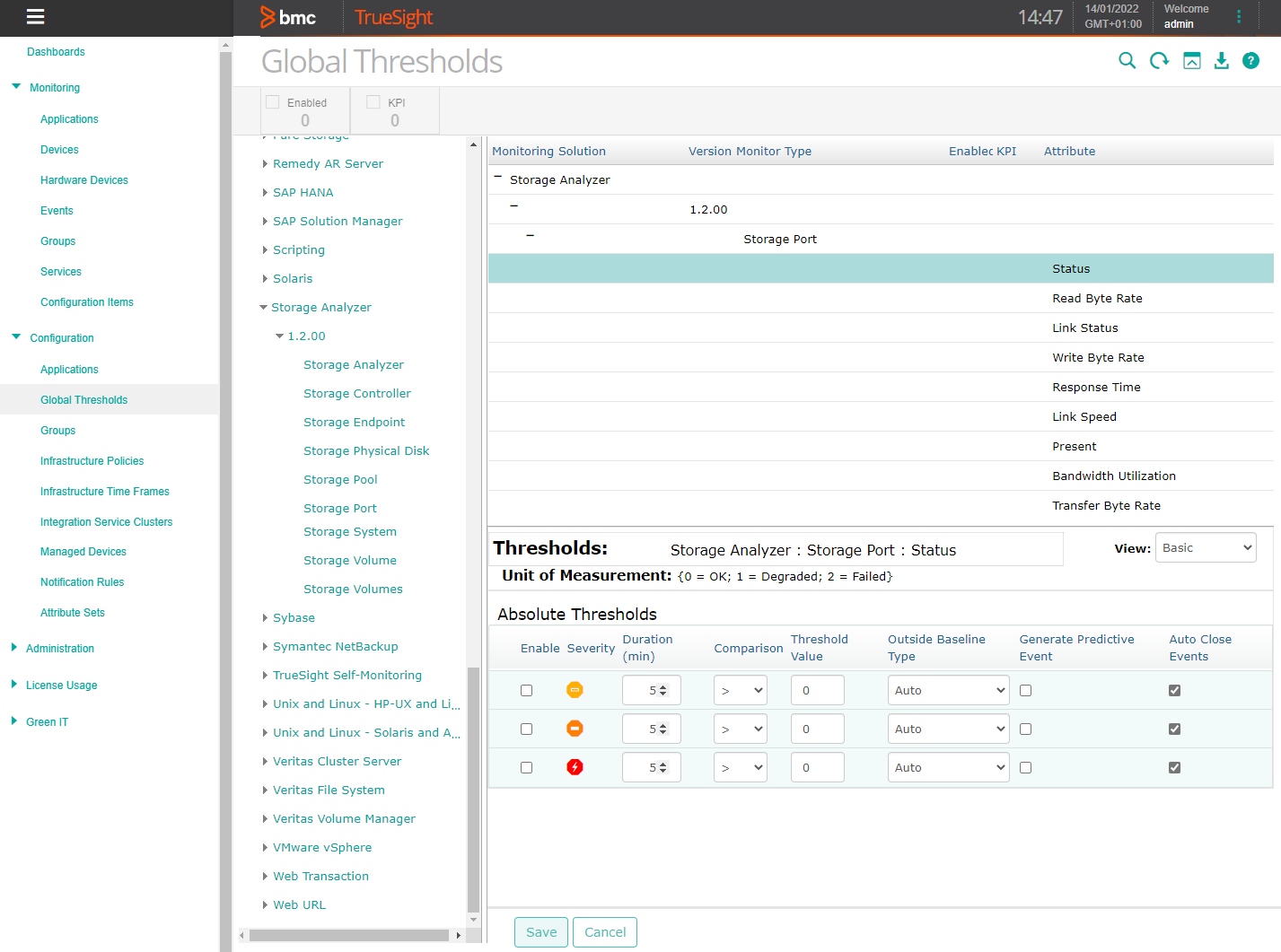This screenshot has height=952, width=1281.
Task: Export data using the download icon
Action: (x=1221, y=60)
